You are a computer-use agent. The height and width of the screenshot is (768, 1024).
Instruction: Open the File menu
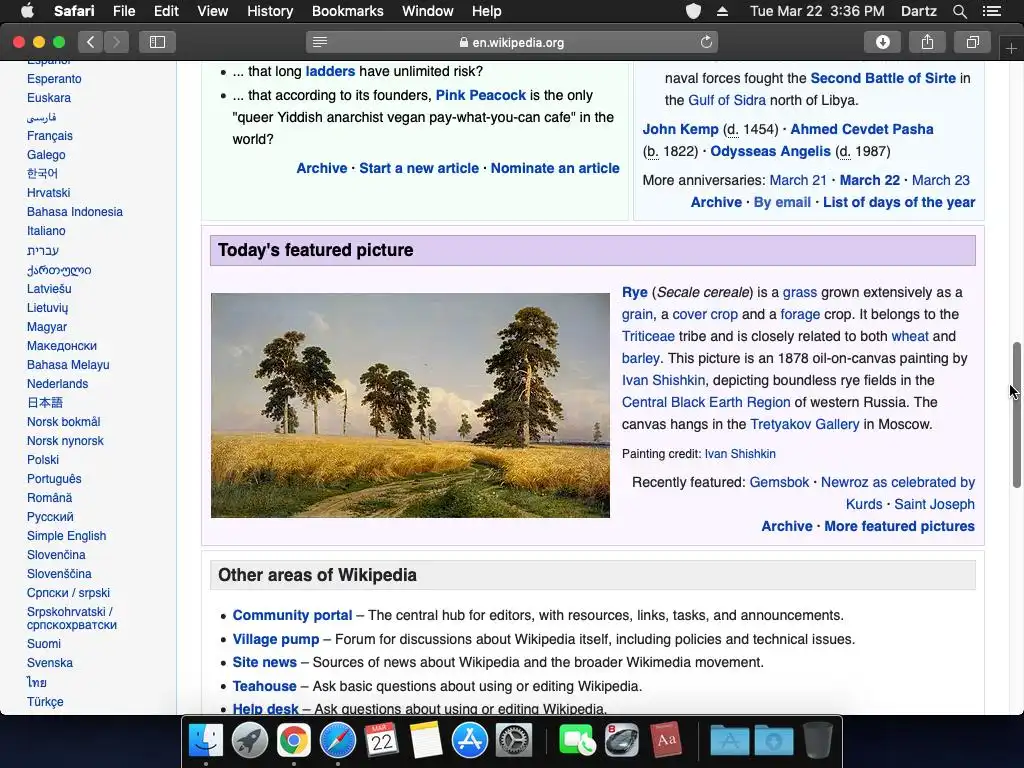pyautogui.click(x=123, y=11)
